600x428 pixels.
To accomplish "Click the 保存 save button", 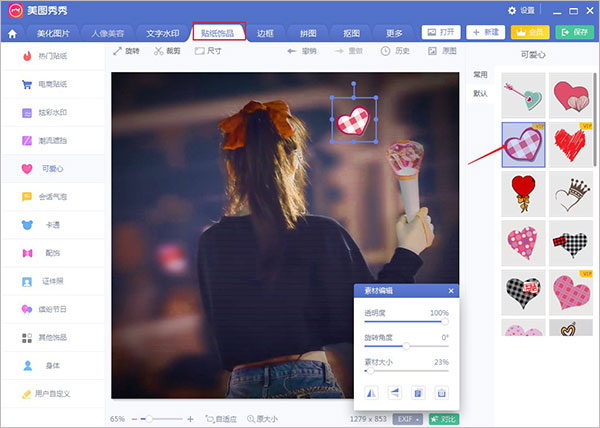I will 575,32.
